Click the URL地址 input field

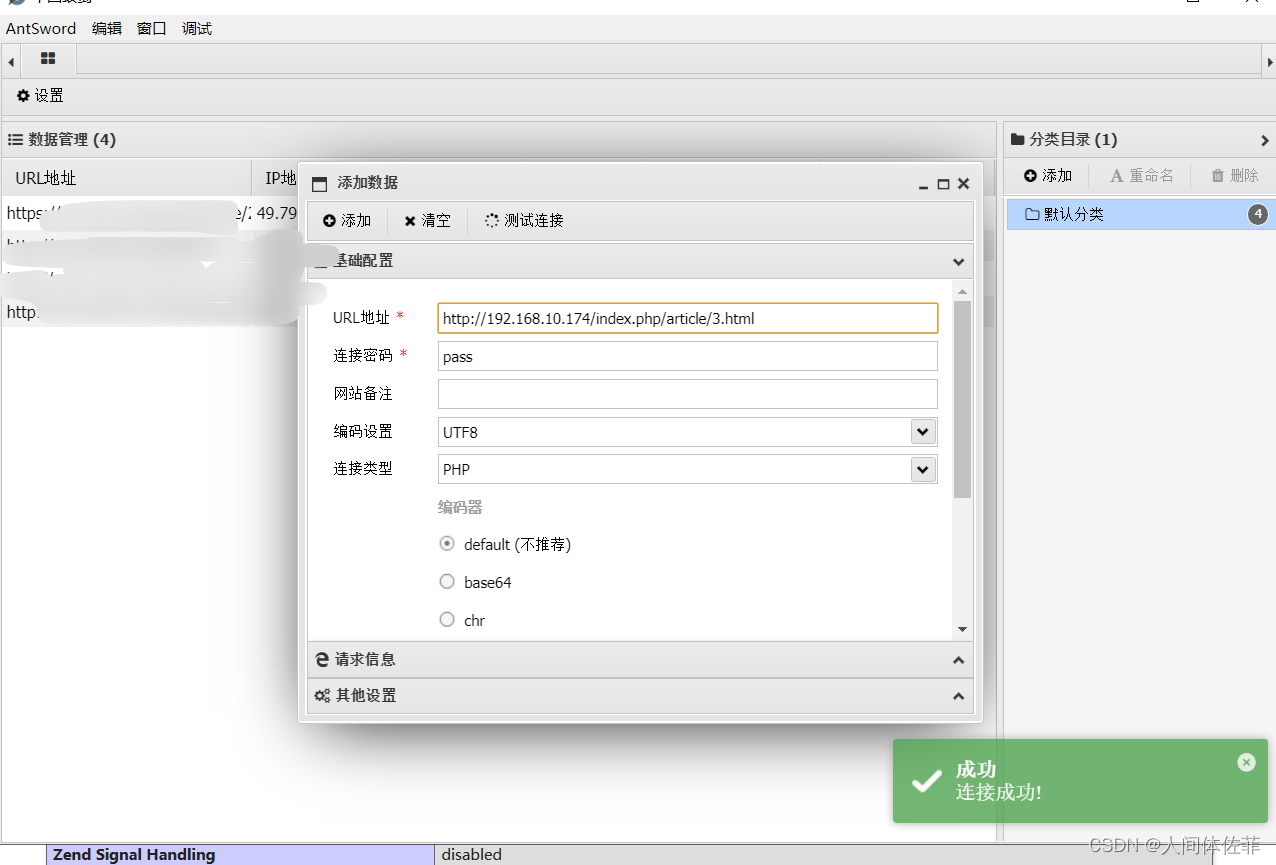(688, 318)
